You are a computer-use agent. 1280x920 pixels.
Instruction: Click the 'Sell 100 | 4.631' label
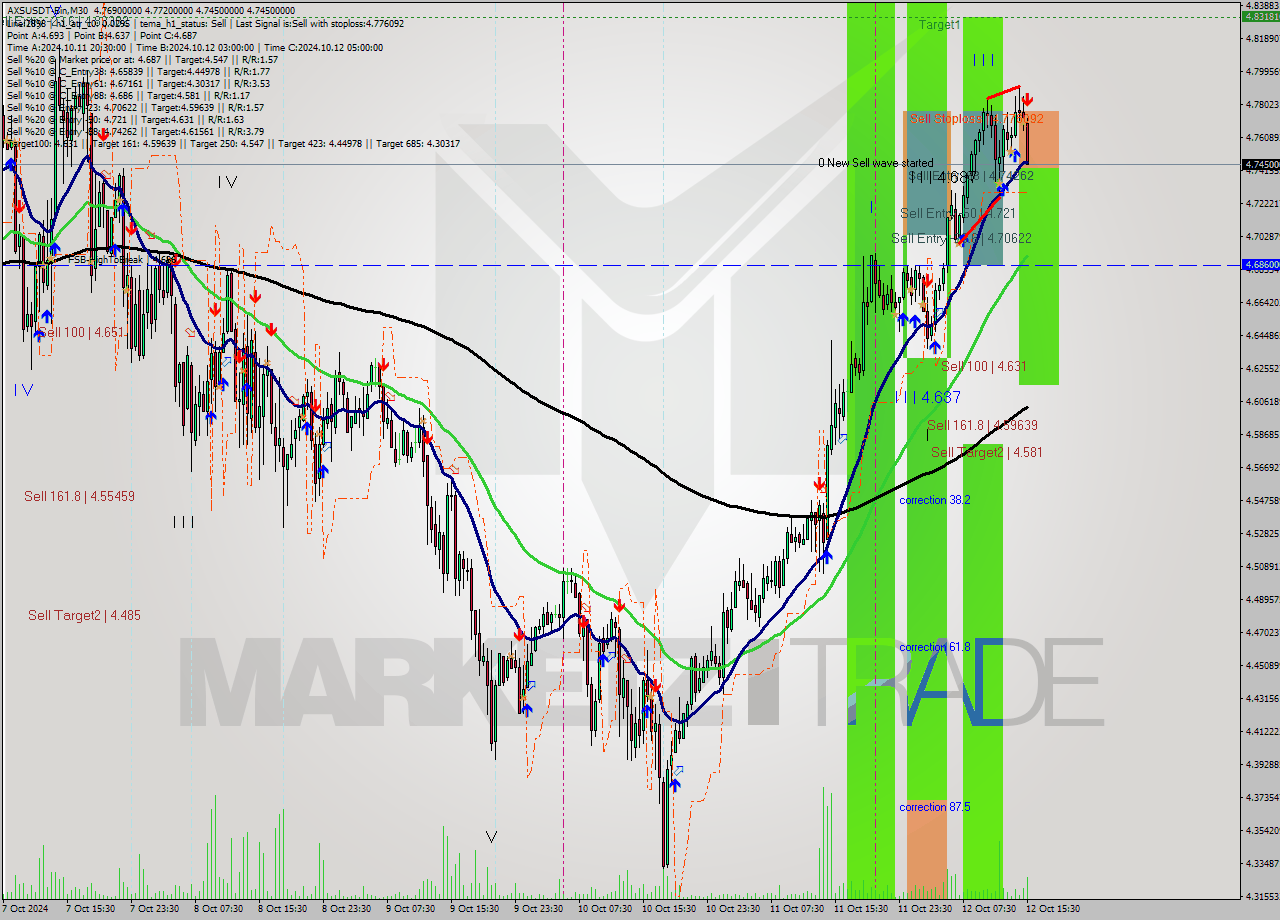pos(984,366)
